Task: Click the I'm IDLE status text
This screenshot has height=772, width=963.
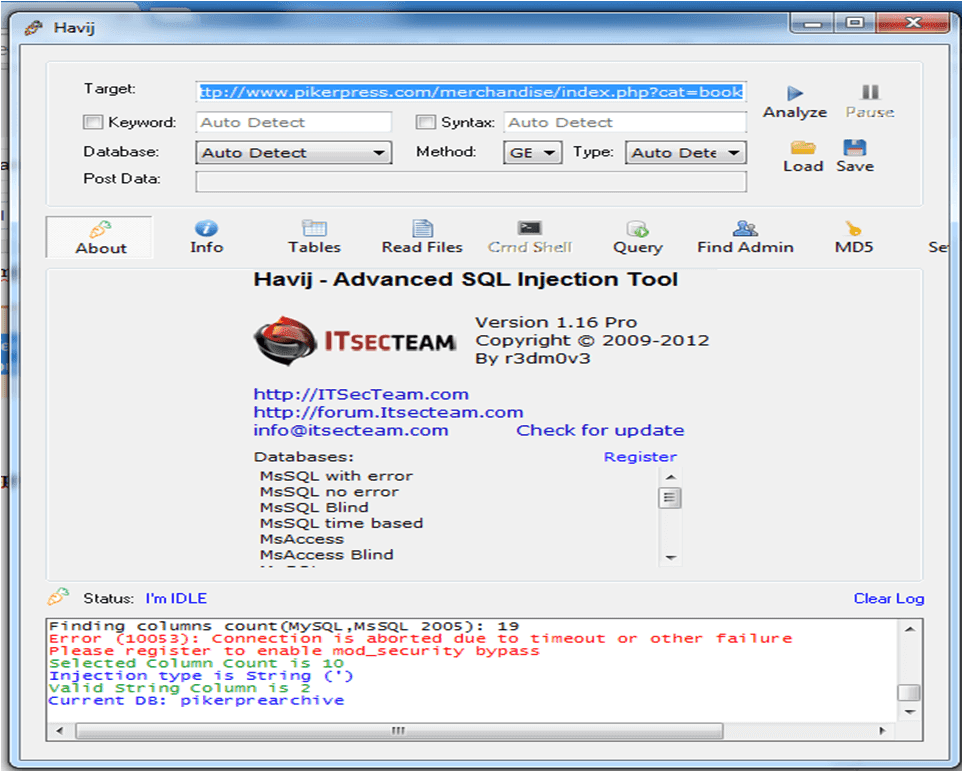Action: click(x=176, y=598)
